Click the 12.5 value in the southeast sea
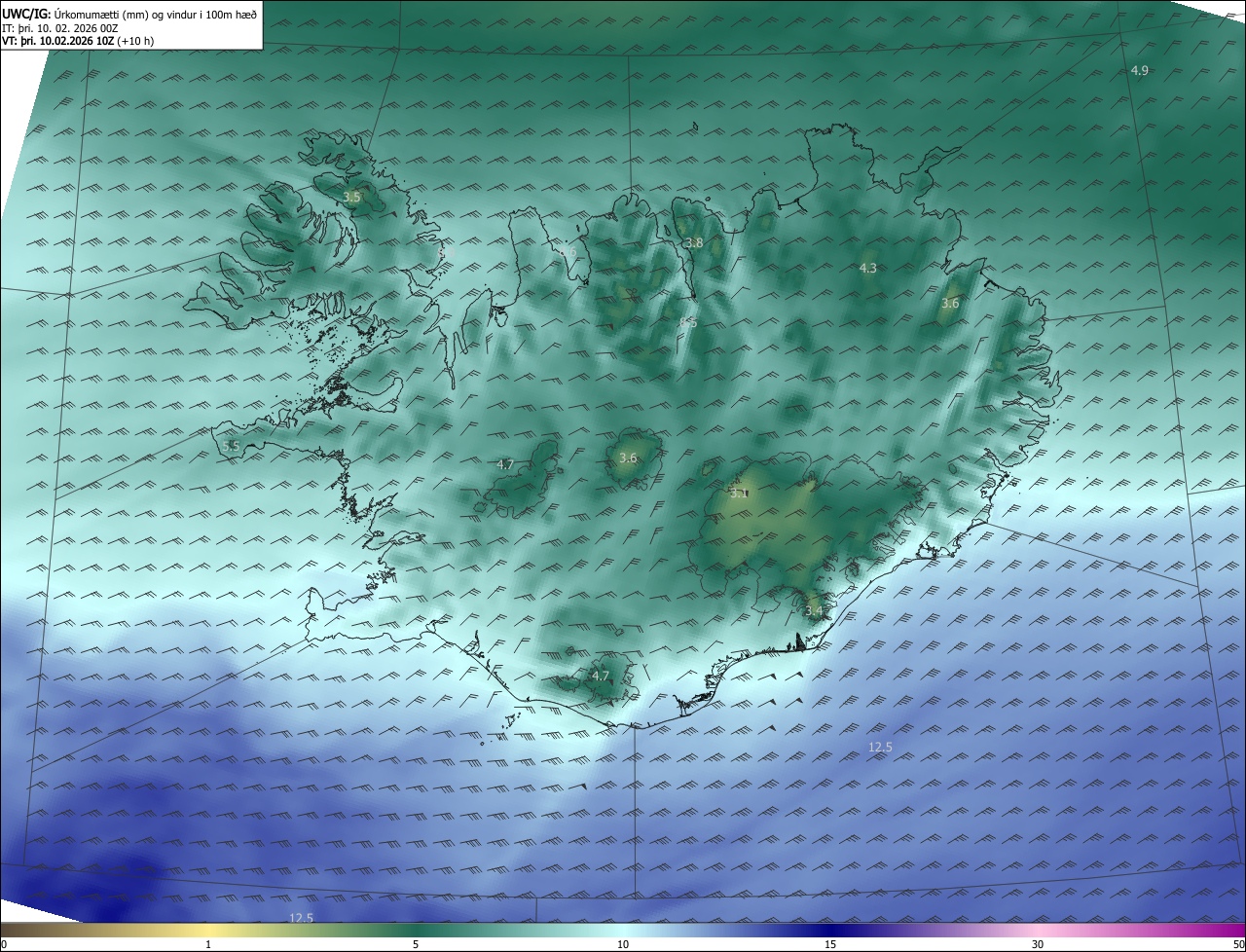This screenshot has height=952, width=1246. (x=880, y=747)
